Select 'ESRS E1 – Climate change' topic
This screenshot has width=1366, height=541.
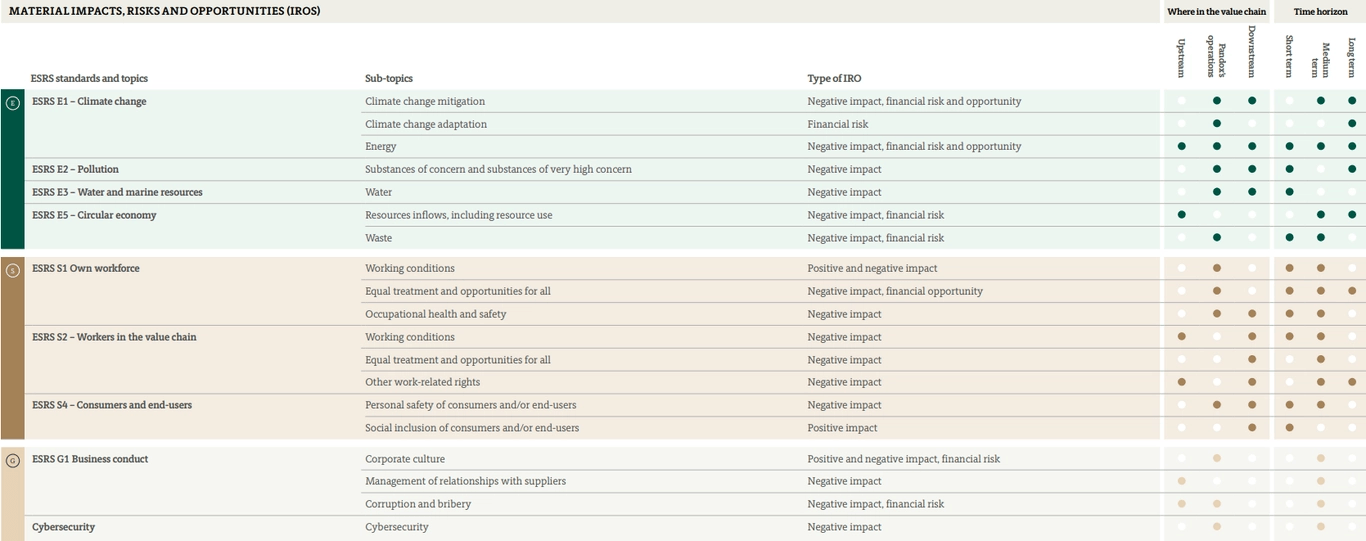(89, 101)
